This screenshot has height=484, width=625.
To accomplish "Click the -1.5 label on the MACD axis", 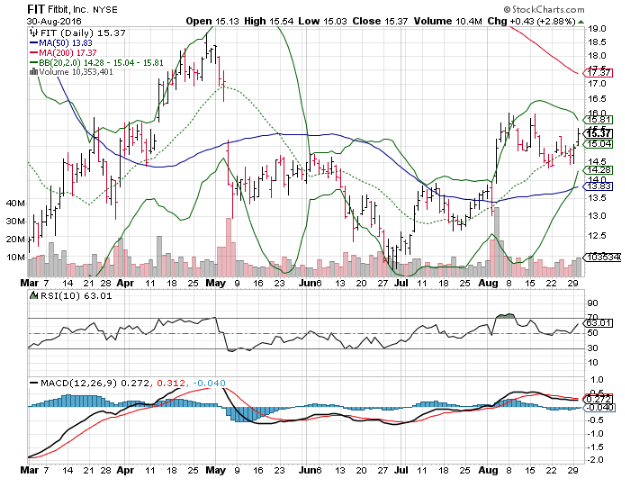I will 596,447.
